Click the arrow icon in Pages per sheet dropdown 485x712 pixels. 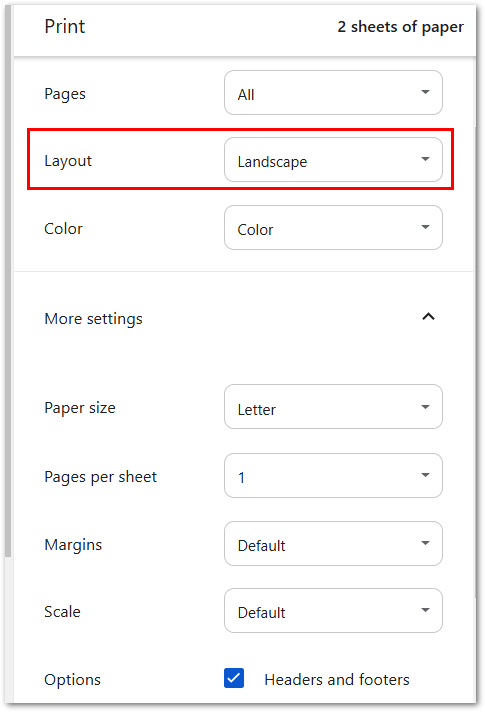[x=425, y=475]
